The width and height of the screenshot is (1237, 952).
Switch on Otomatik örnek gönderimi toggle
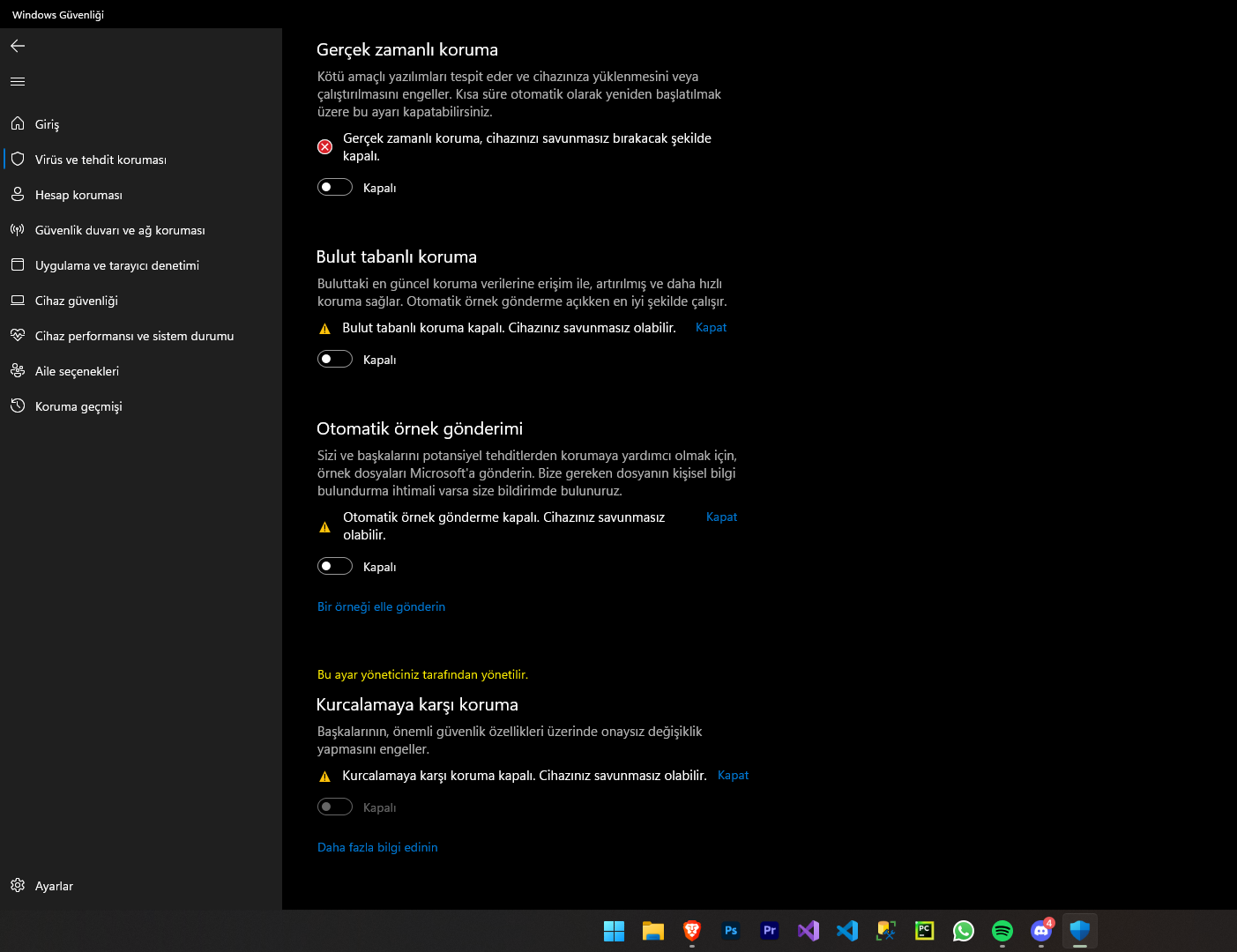(335, 566)
